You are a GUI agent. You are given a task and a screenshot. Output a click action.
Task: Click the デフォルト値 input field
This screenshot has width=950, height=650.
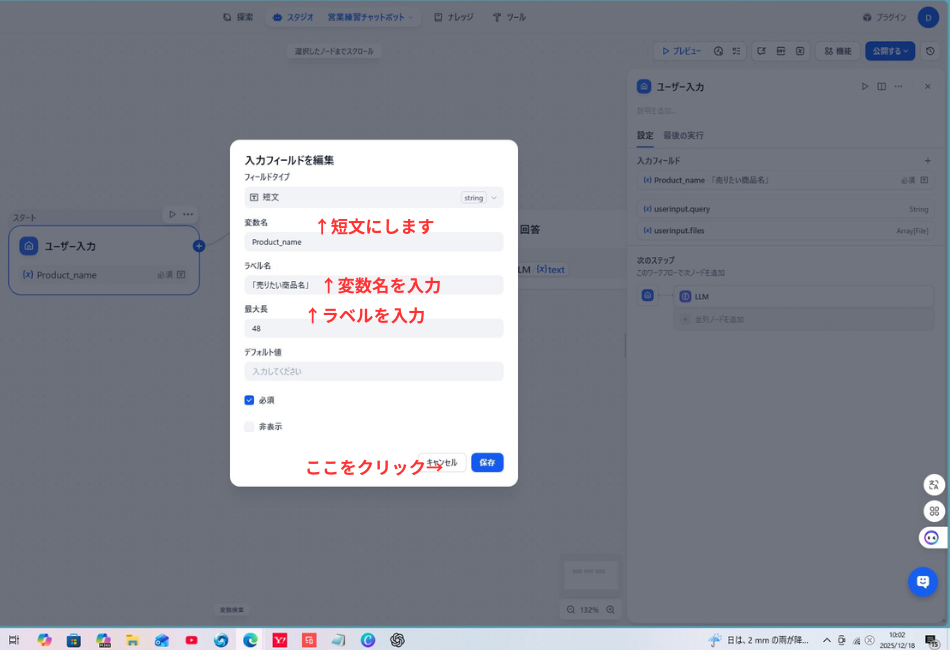(373, 371)
